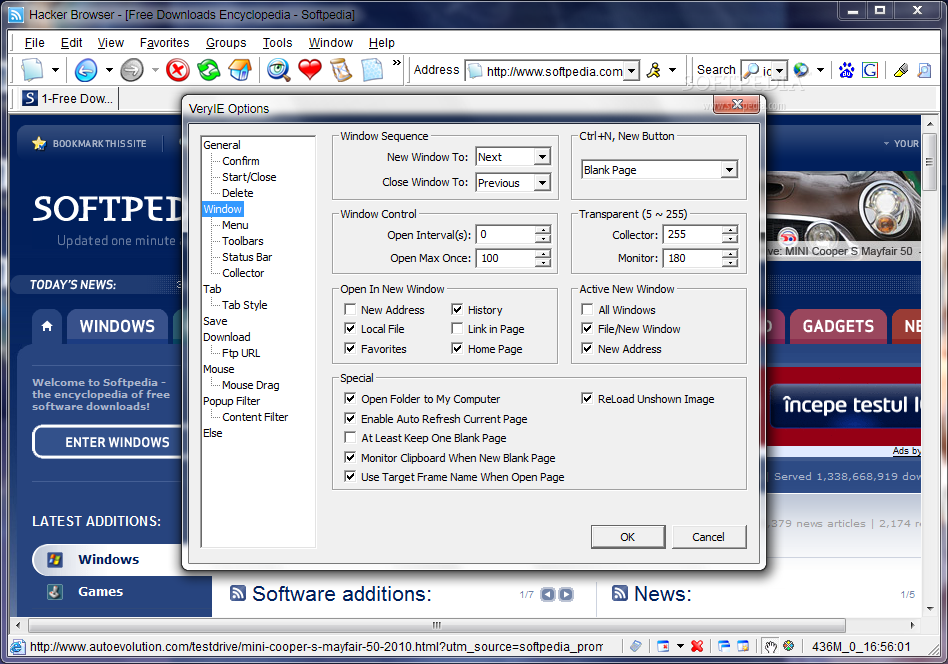This screenshot has width=948, height=664.
Task: Open the Blank Page dropdown for Ctrl+N
Action: tap(729, 170)
